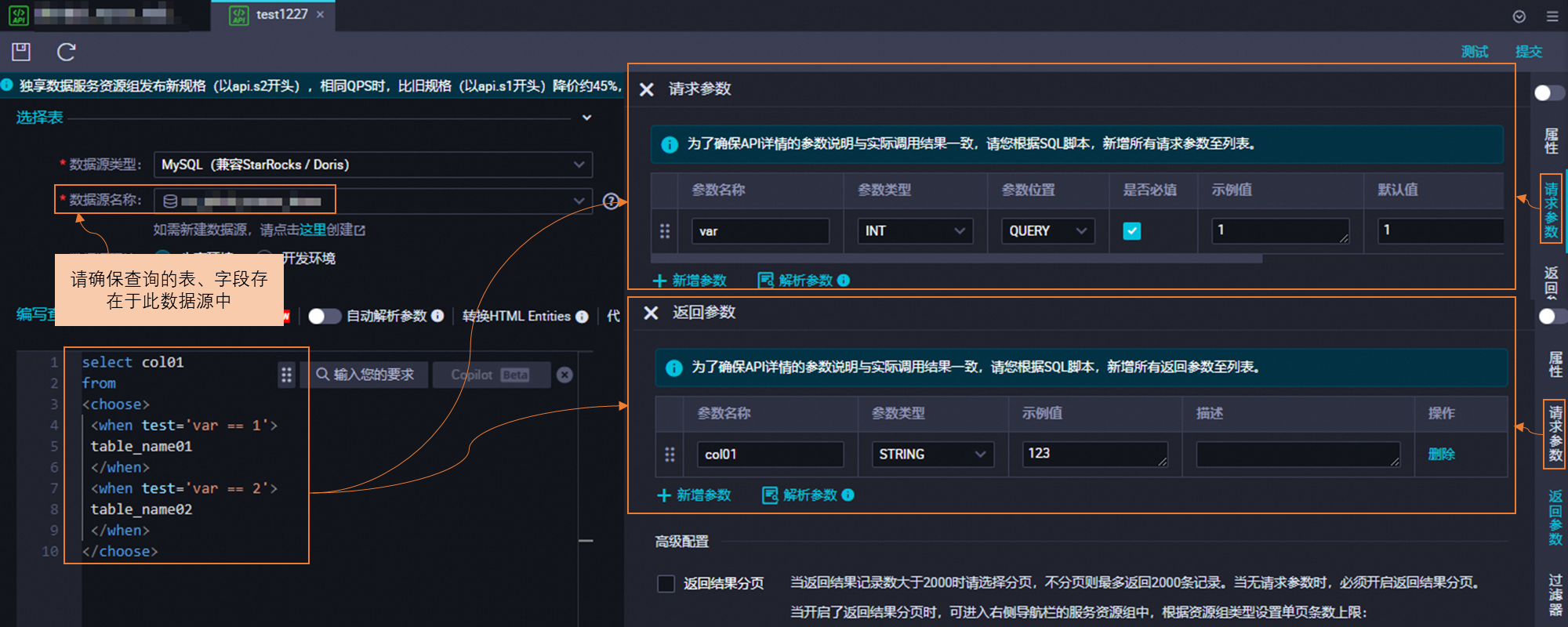
Task: Toggle the upper switch on right sidebar
Action: (1549, 92)
